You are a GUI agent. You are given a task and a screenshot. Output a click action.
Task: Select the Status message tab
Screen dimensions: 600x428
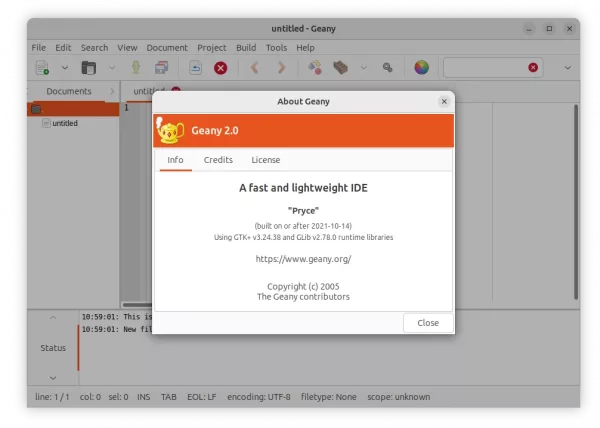pos(53,348)
